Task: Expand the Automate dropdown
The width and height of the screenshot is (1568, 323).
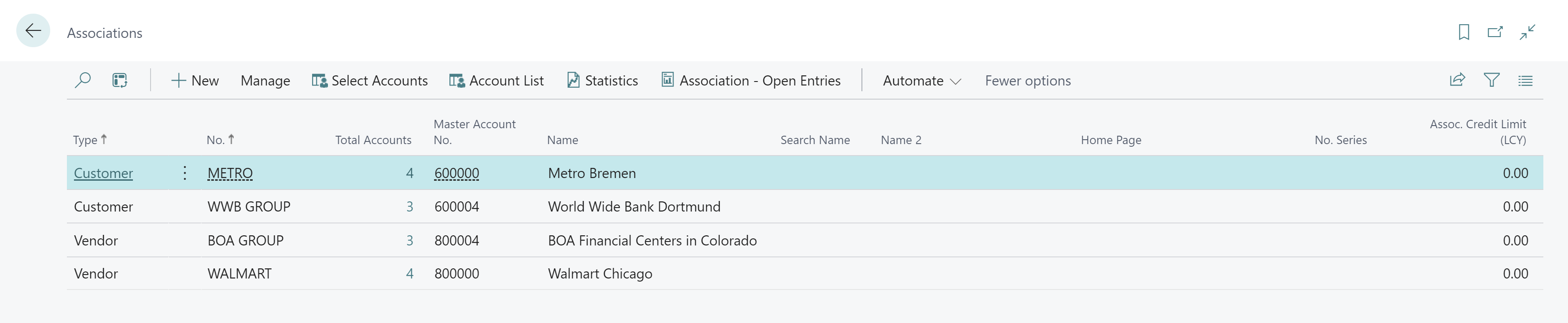Action: pyautogui.click(x=922, y=81)
